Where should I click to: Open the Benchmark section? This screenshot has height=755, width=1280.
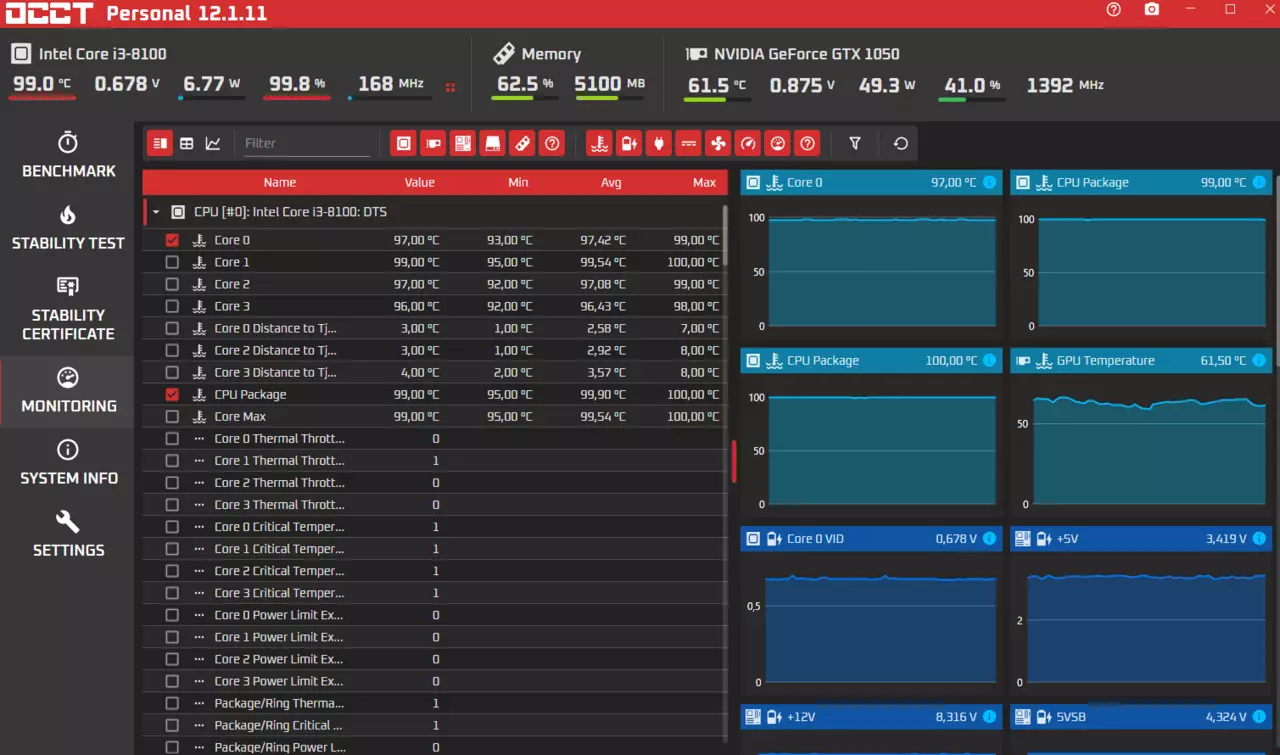(68, 155)
